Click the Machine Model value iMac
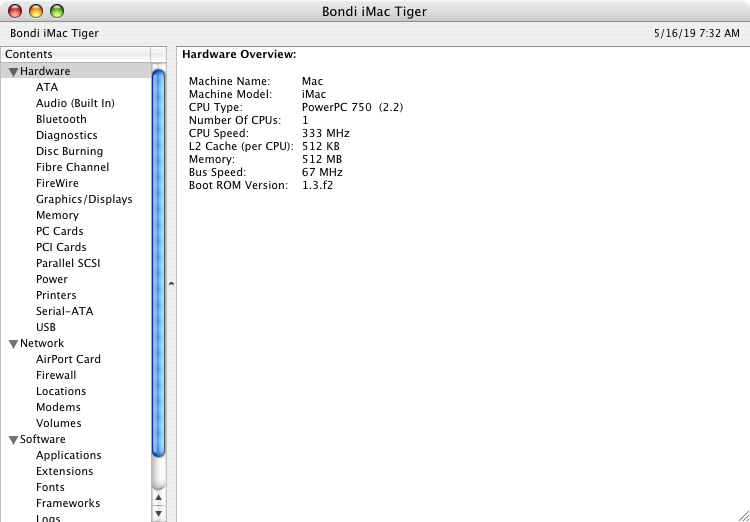 pos(314,94)
